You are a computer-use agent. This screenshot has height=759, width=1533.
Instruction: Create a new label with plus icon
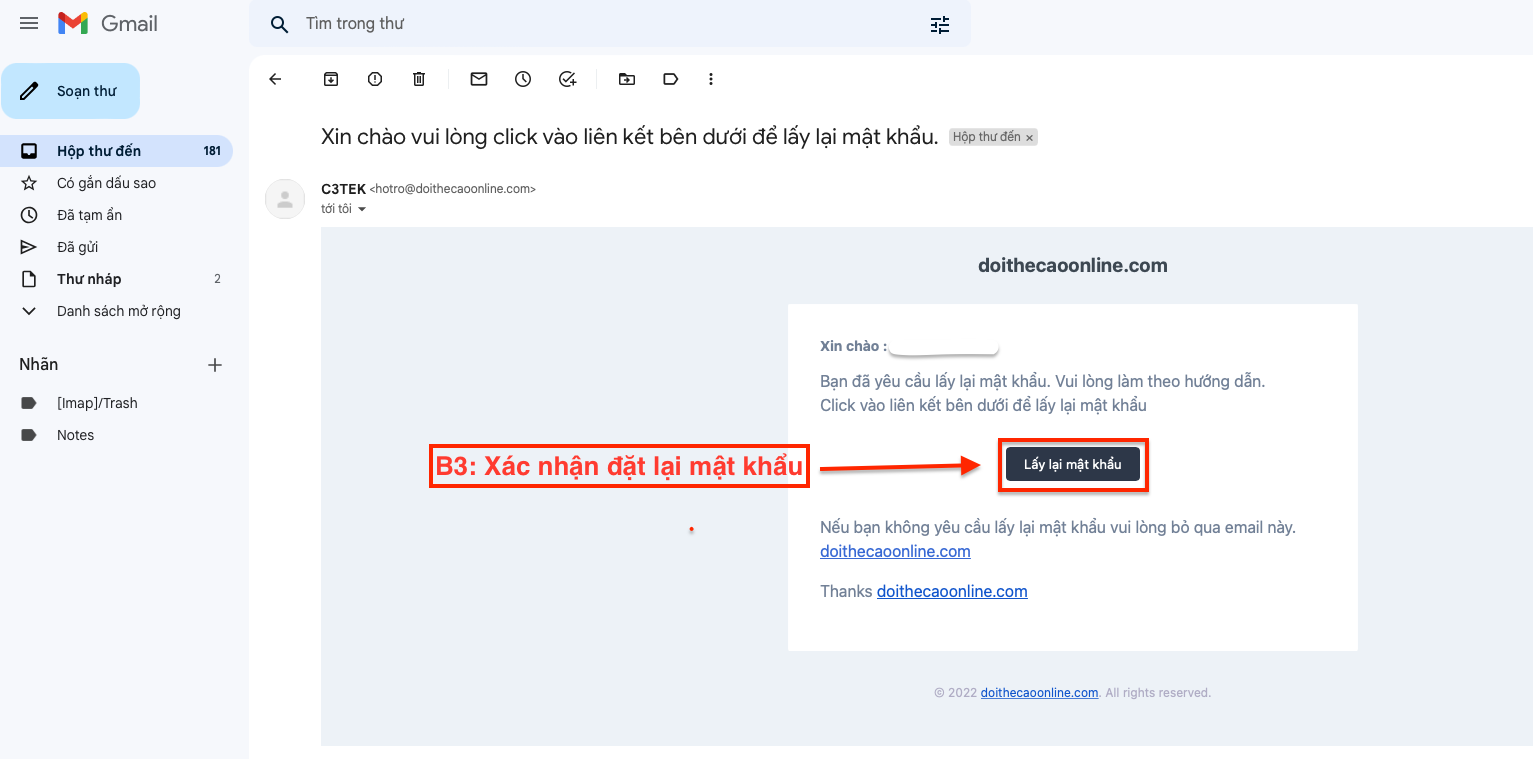pyautogui.click(x=214, y=365)
